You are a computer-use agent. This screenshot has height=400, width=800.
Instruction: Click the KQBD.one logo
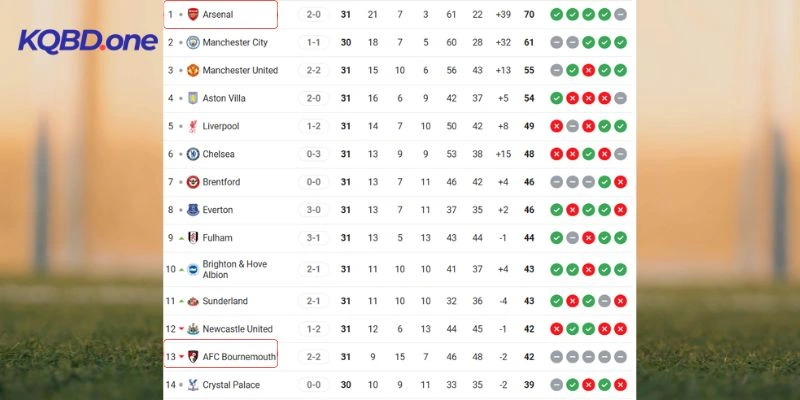point(88,41)
